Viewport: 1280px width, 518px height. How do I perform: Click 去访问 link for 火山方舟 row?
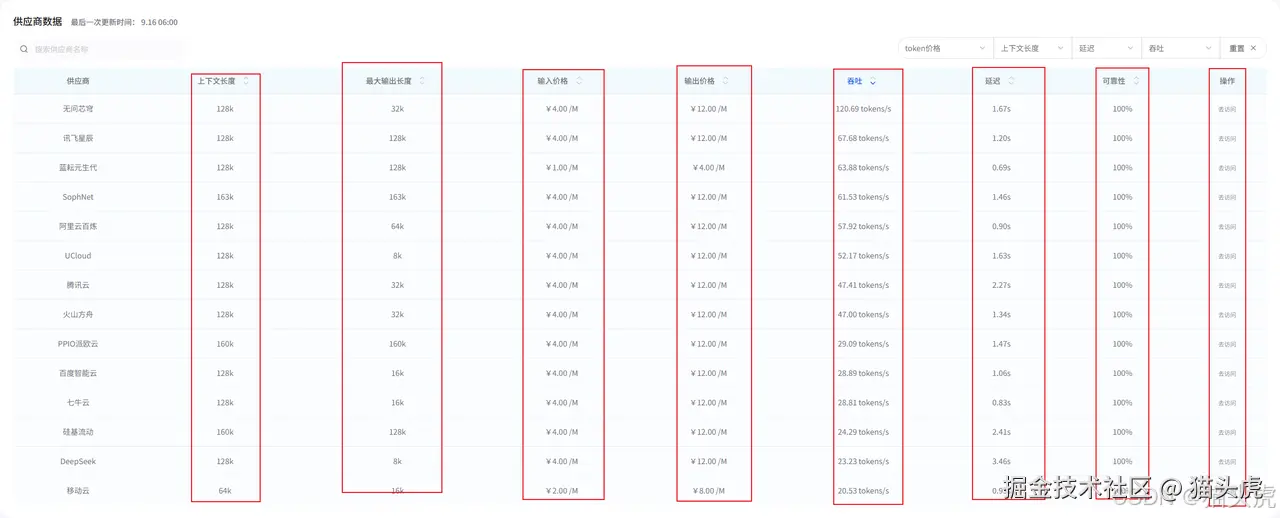1227,315
